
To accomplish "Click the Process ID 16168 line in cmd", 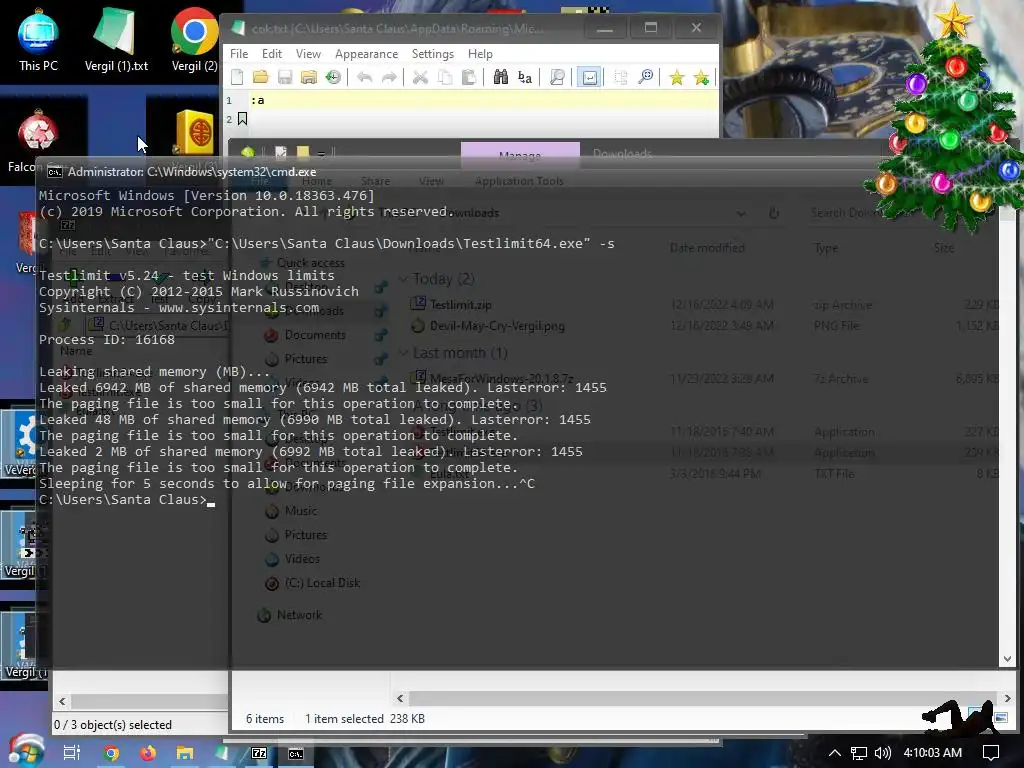I will (x=107, y=340).
